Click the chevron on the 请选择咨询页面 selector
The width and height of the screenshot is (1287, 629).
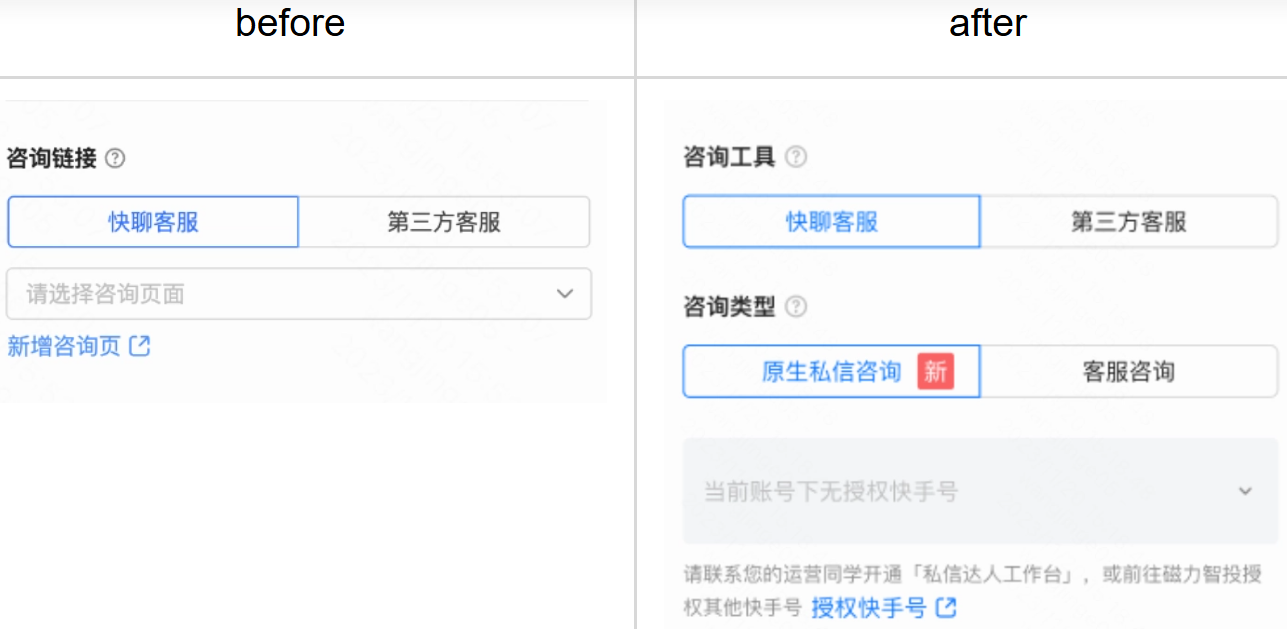564,294
